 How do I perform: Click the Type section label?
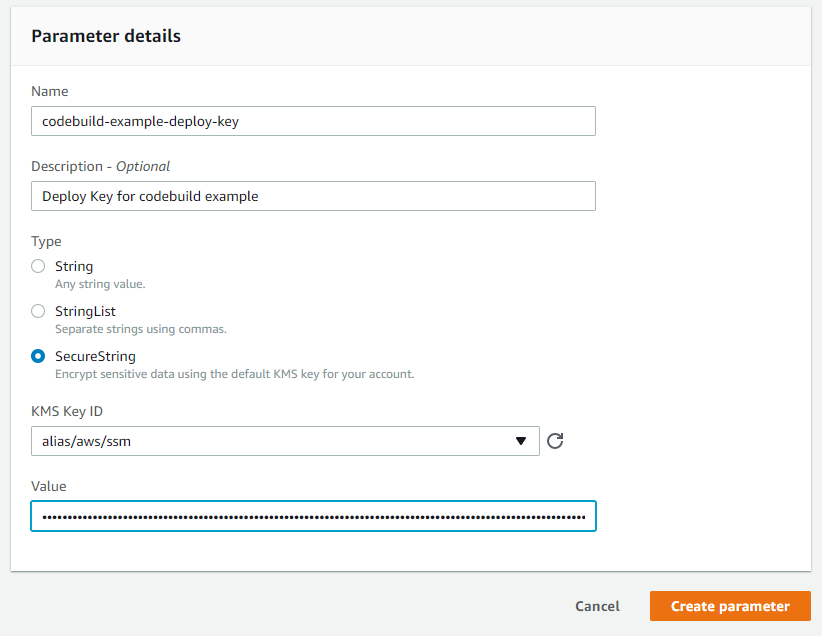(x=46, y=241)
